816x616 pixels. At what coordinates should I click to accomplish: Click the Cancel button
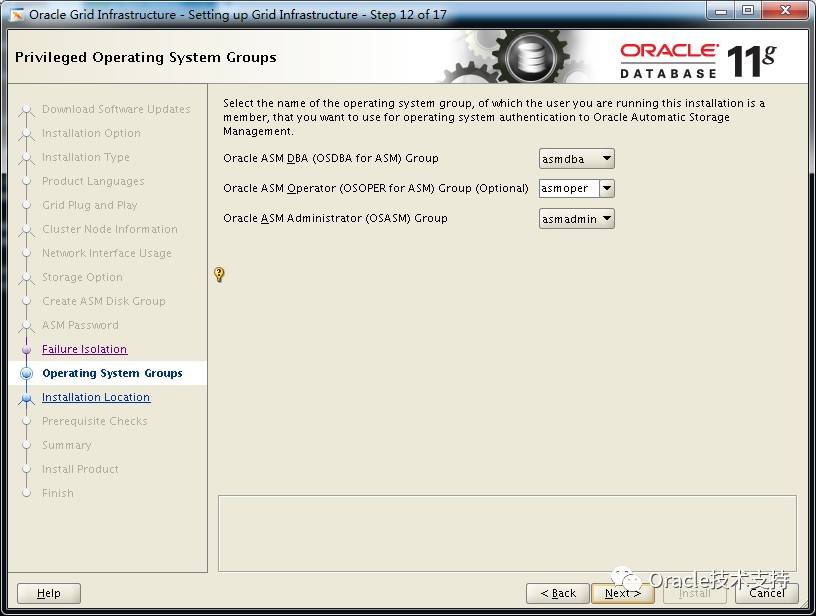[767, 593]
